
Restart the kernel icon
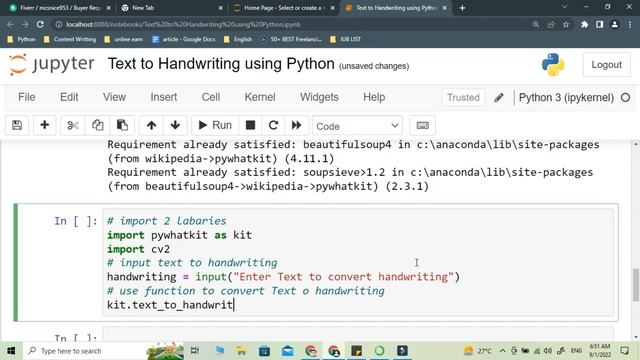point(273,125)
